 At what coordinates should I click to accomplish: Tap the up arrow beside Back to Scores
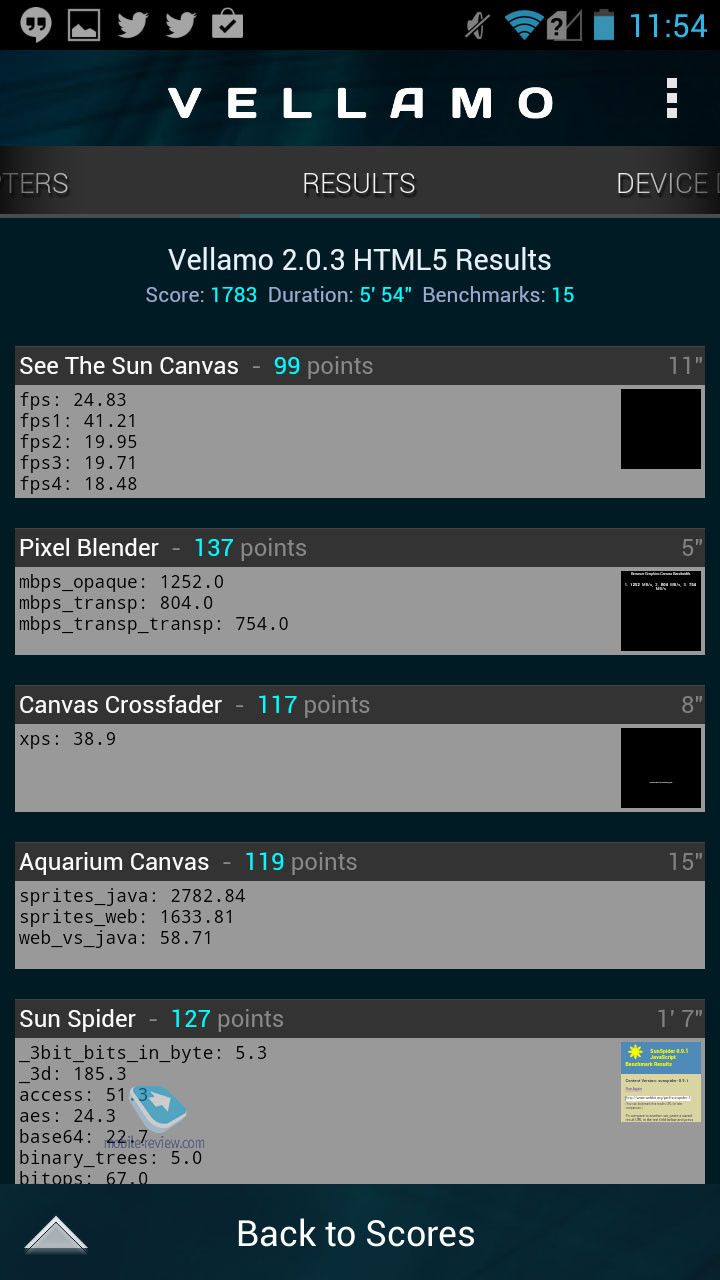56,1234
